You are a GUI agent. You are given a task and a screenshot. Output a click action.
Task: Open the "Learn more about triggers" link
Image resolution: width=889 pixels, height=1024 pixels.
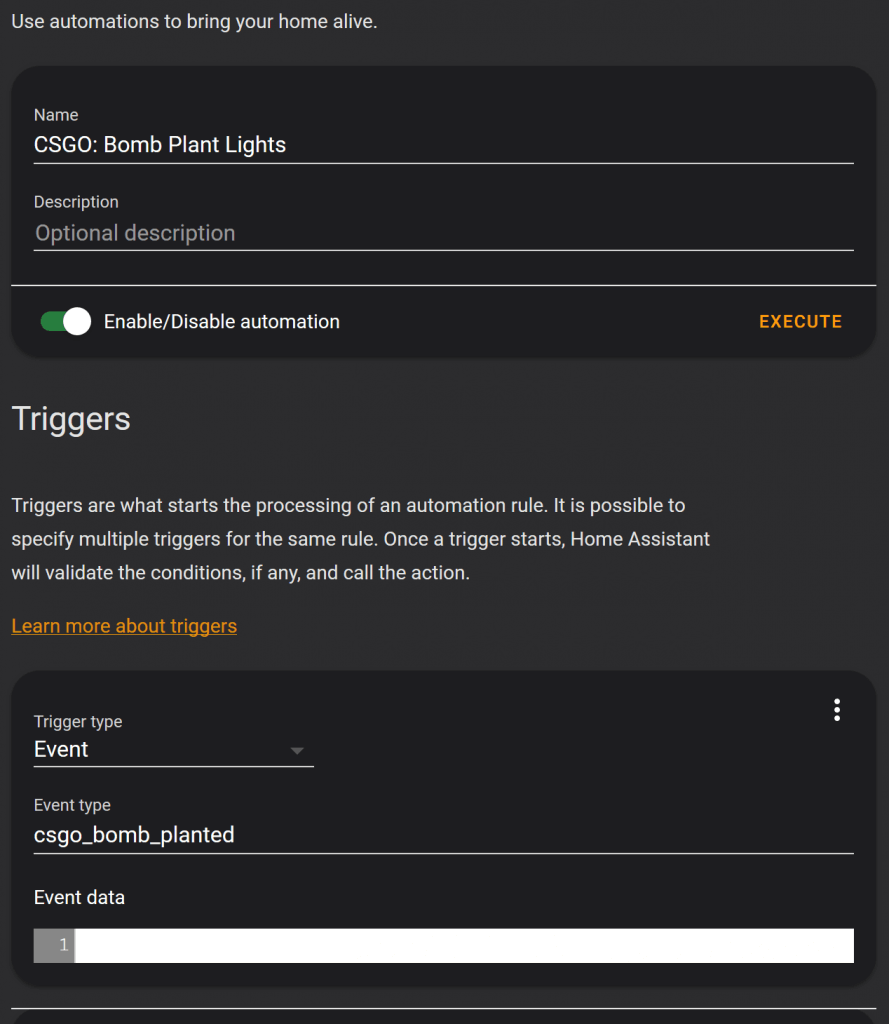124,626
